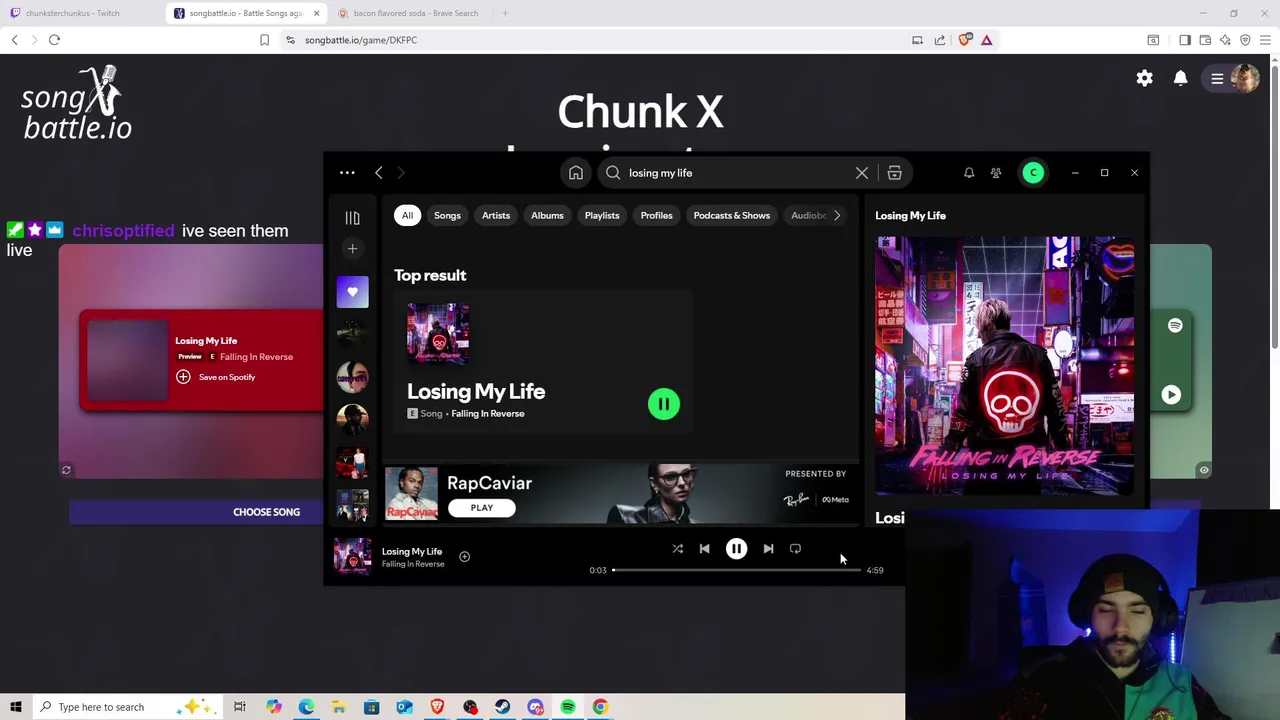
Task: Play the RapCaviar playlist banner
Action: [482, 508]
